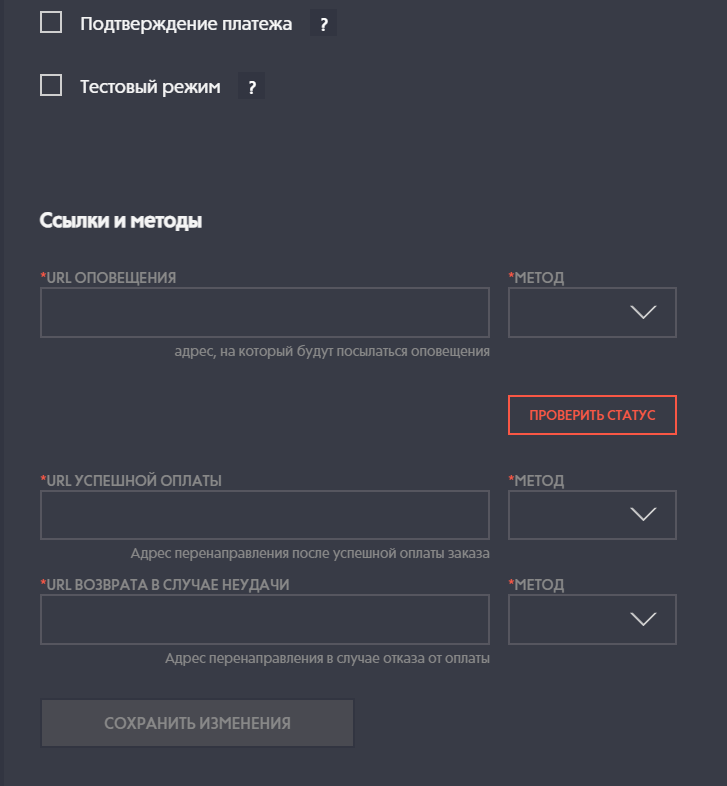The image size is (727, 786).
Task: Click the Подтверждение платежа label text
Action: [186, 24]
